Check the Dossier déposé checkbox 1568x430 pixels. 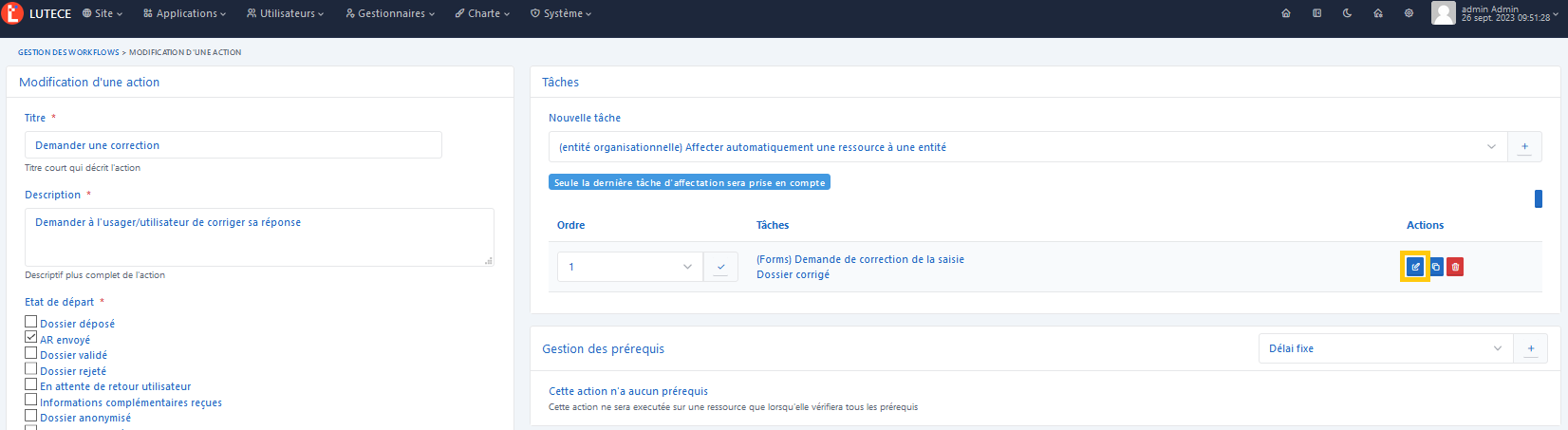pos(31,323)
